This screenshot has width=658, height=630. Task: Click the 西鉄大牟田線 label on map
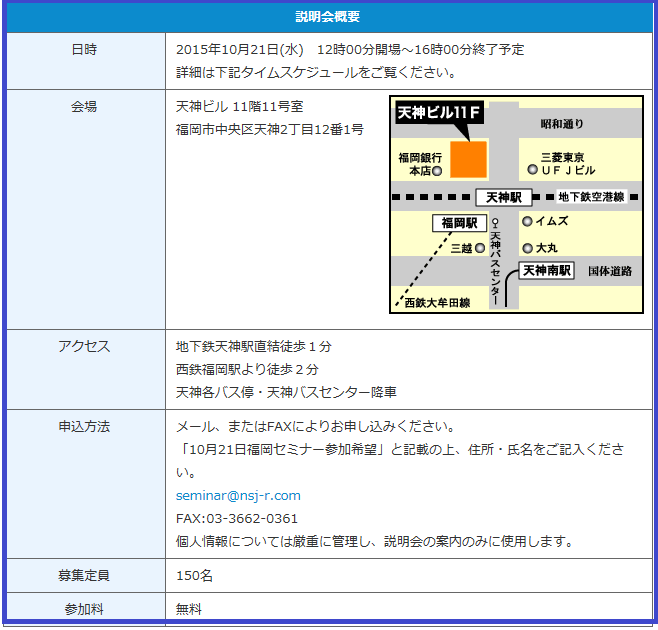tap(437, 303)
